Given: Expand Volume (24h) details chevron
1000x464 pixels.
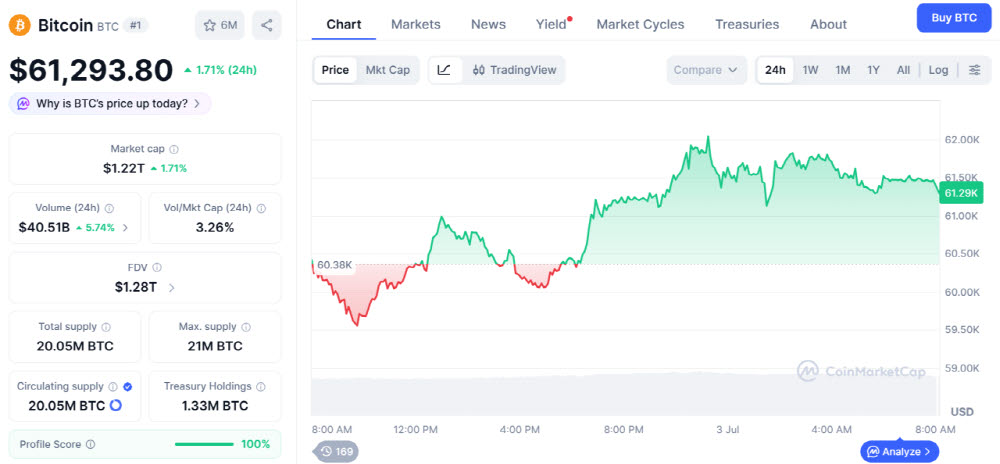Looking at the screenshot, I should pos(125,227).
